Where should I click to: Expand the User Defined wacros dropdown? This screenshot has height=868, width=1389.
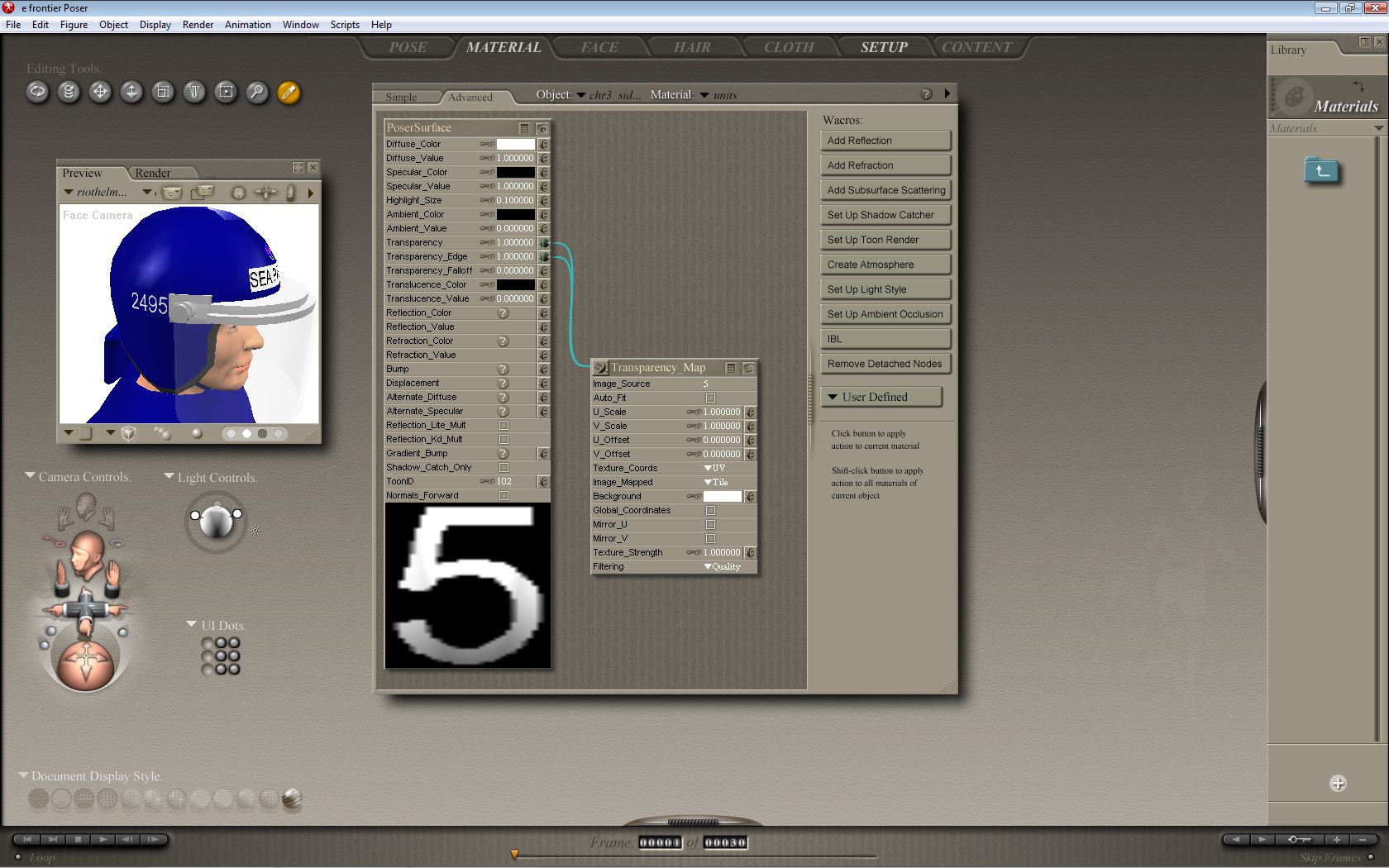point(881,398)
